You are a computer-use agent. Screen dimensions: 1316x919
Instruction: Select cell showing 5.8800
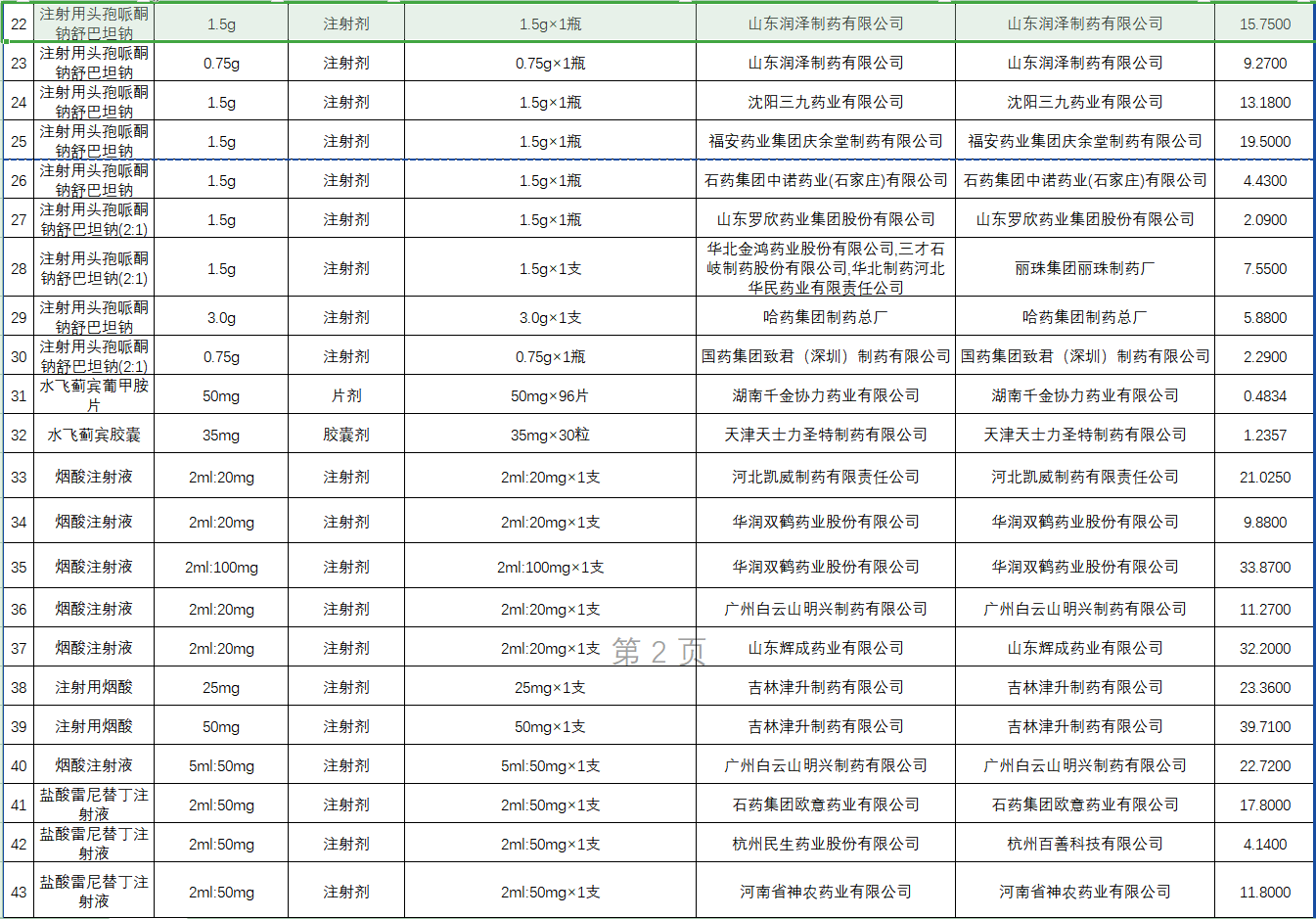coord(1264,317)
